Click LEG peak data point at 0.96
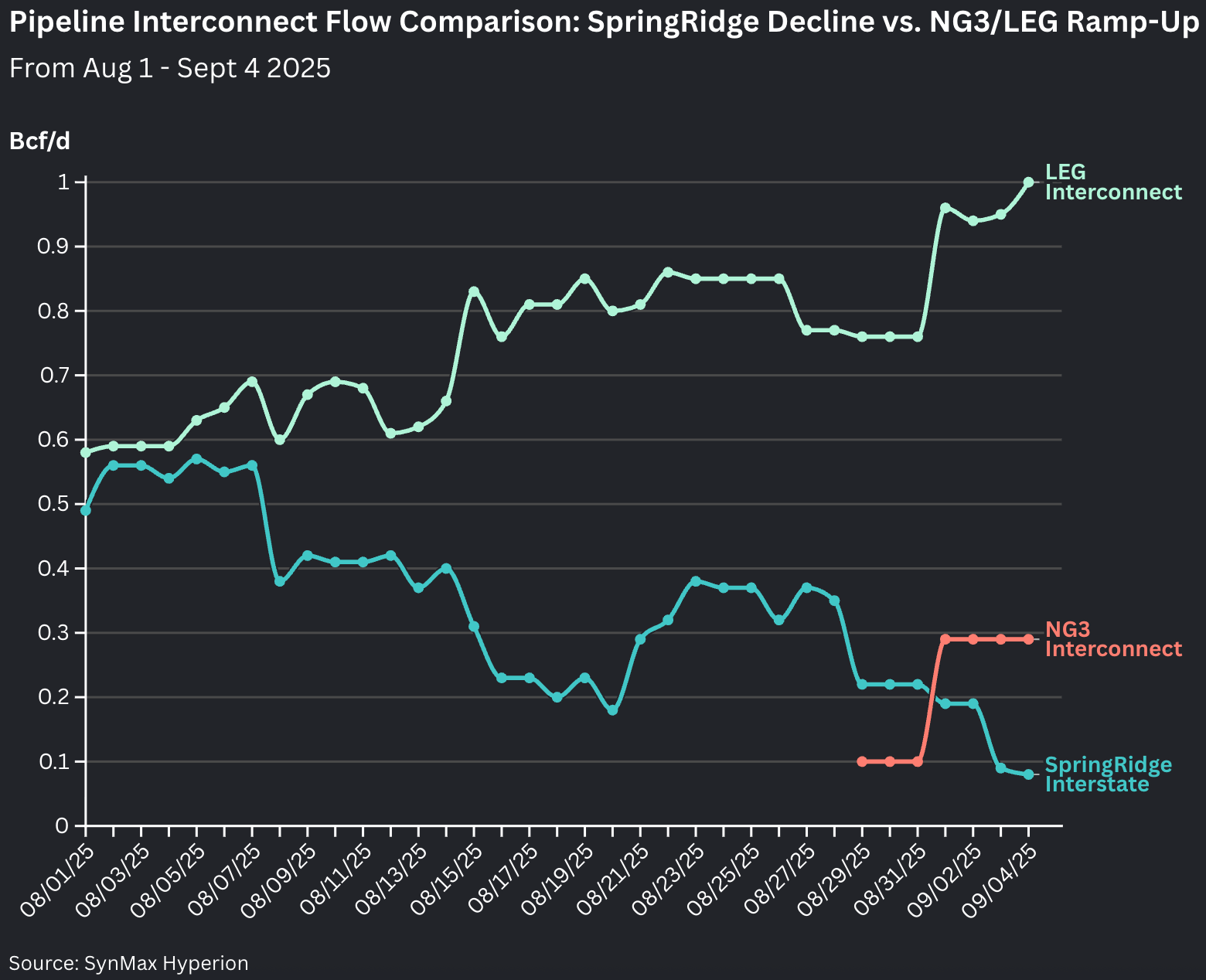The height and width of the screenshot is (980, 1206). [x=945, y=208]
